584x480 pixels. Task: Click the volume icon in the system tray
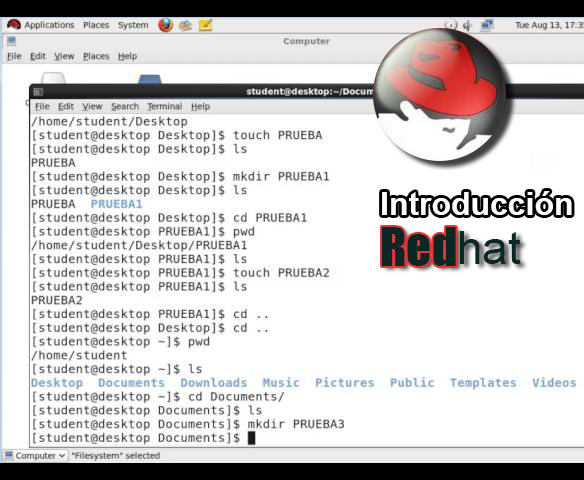(467, 25)
